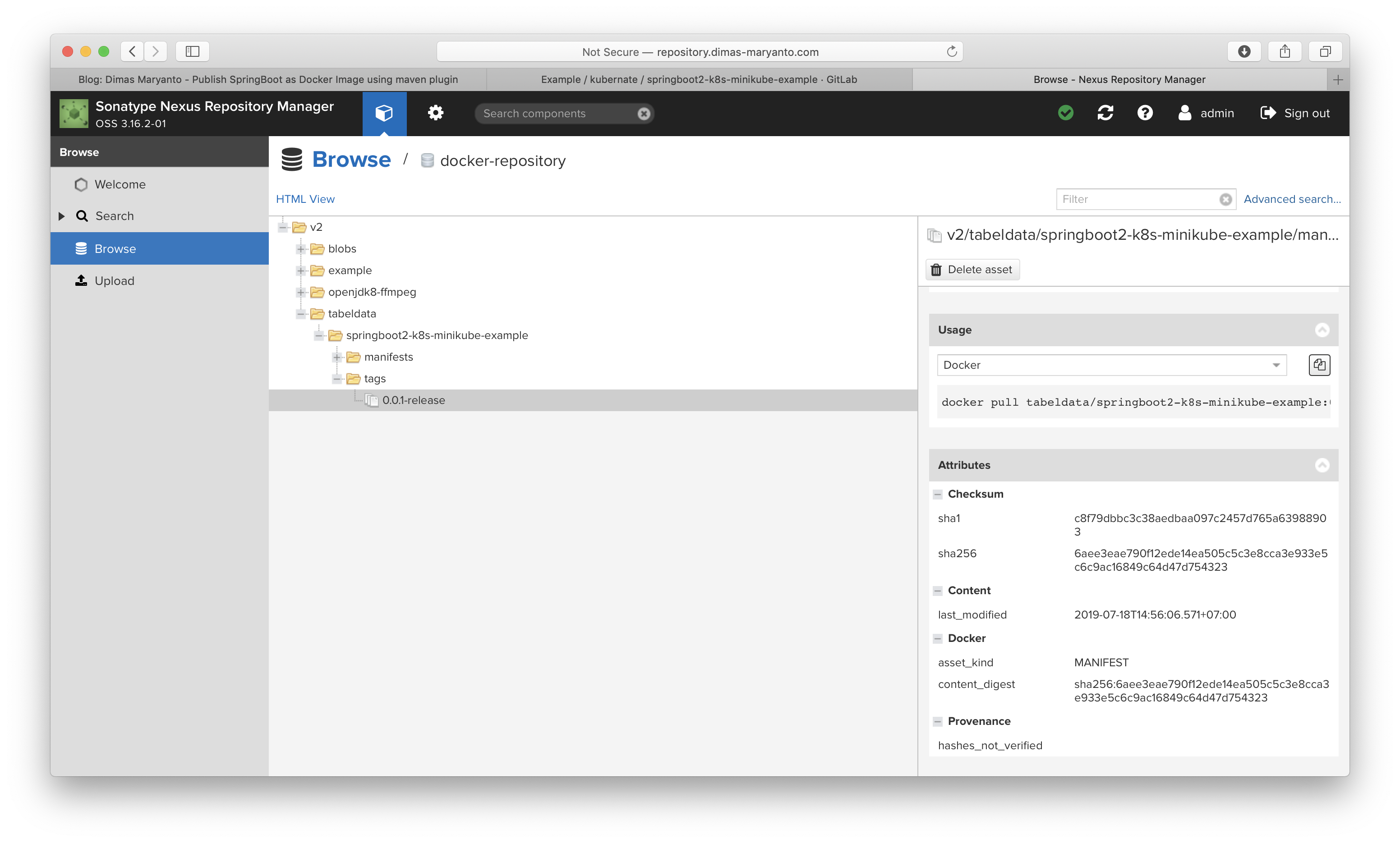Collapse the tabeldata folder node
This screenshot has width=1400, height=843.
[301, 314]
